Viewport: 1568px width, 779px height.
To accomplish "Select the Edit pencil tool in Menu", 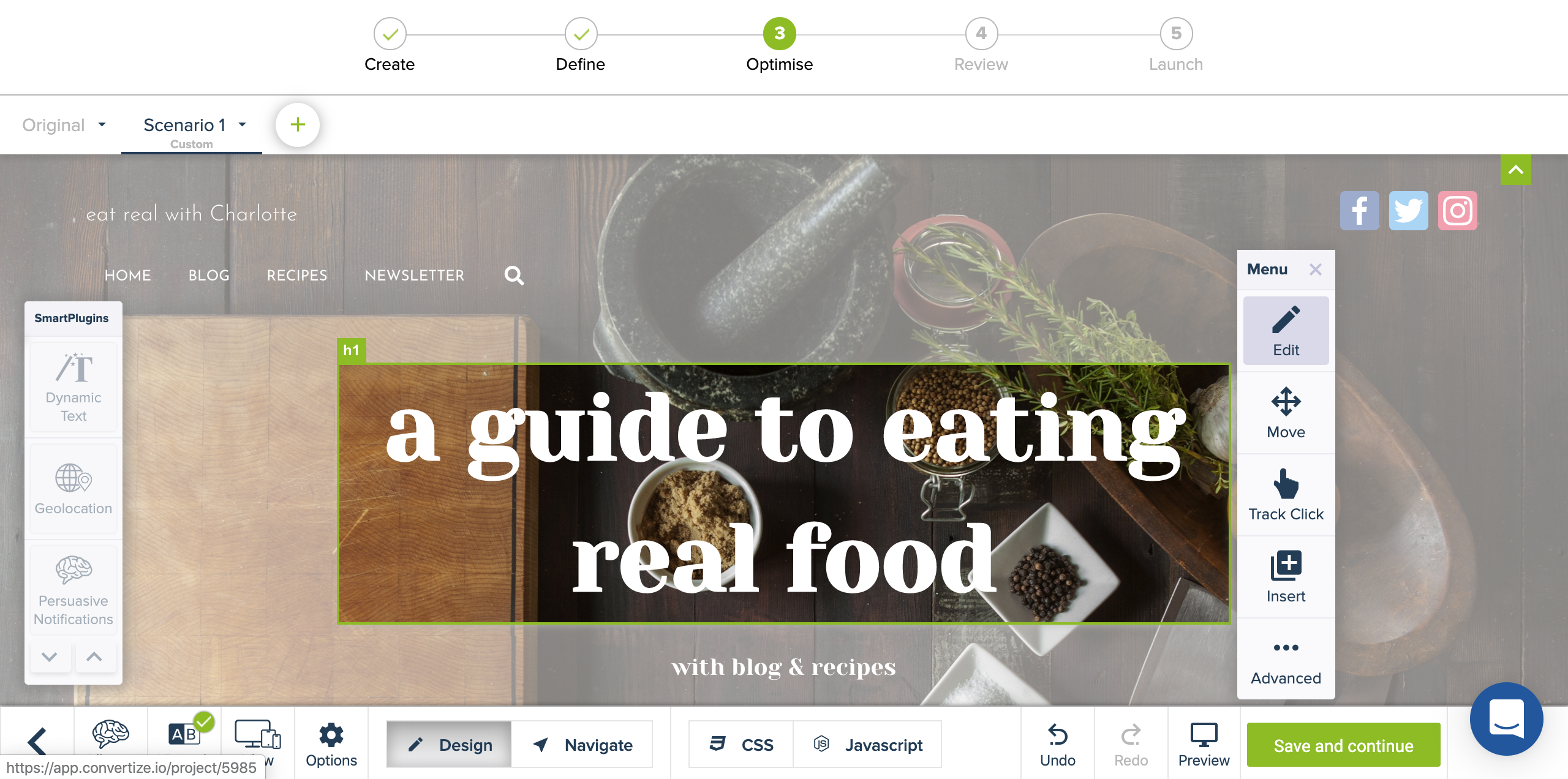I will pyautogui.click(x=1286, y=331).
